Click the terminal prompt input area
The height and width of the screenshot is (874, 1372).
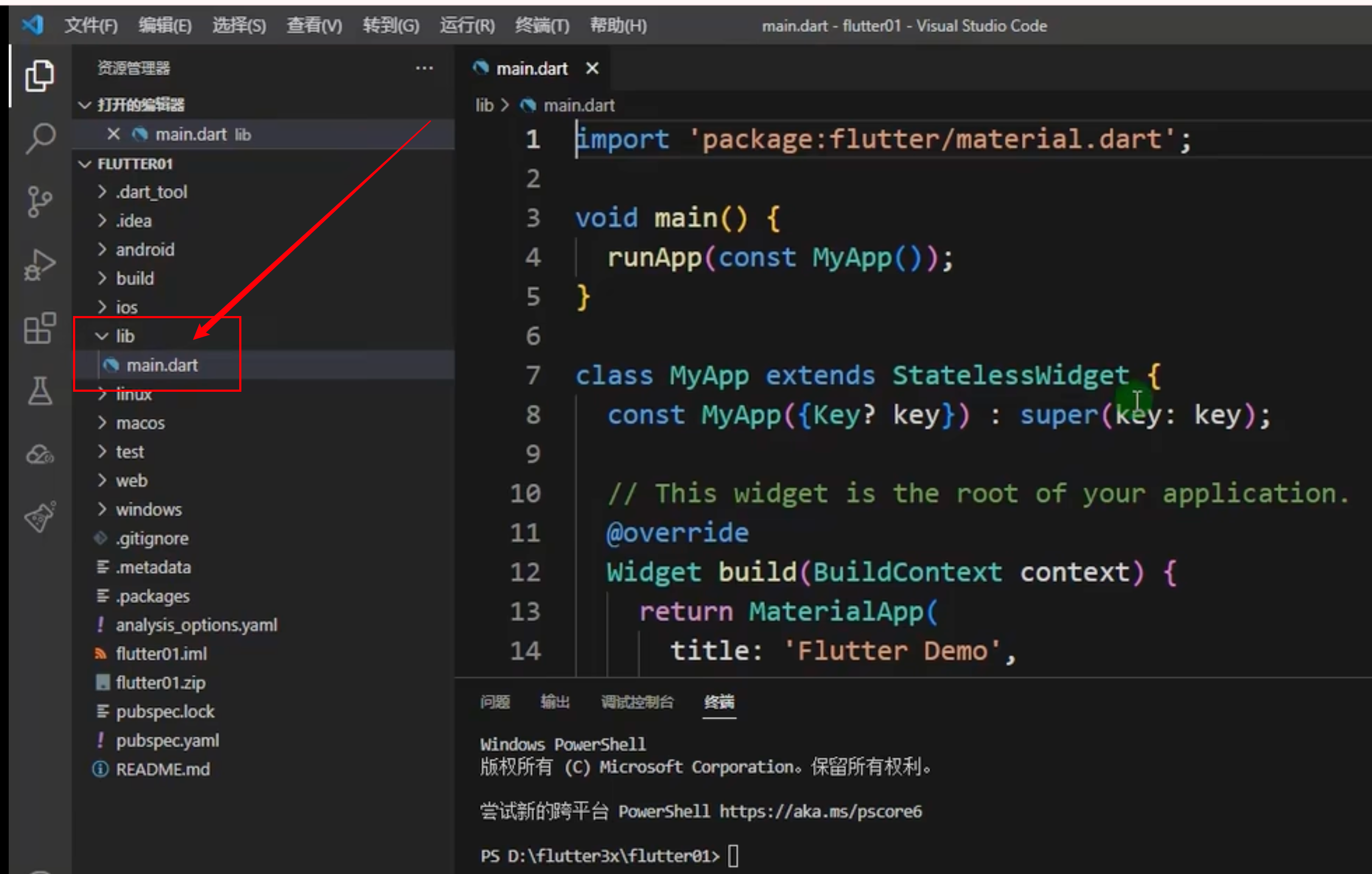tap(733, 856)
